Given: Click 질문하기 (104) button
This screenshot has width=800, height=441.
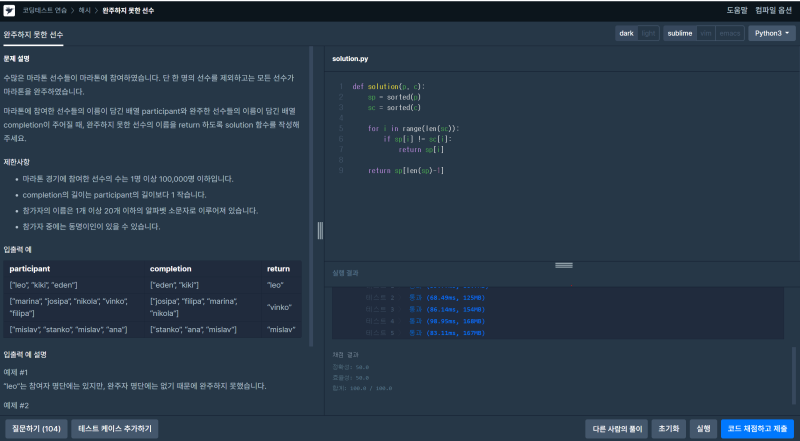Looking at the screenshot, I should [36, 429].
